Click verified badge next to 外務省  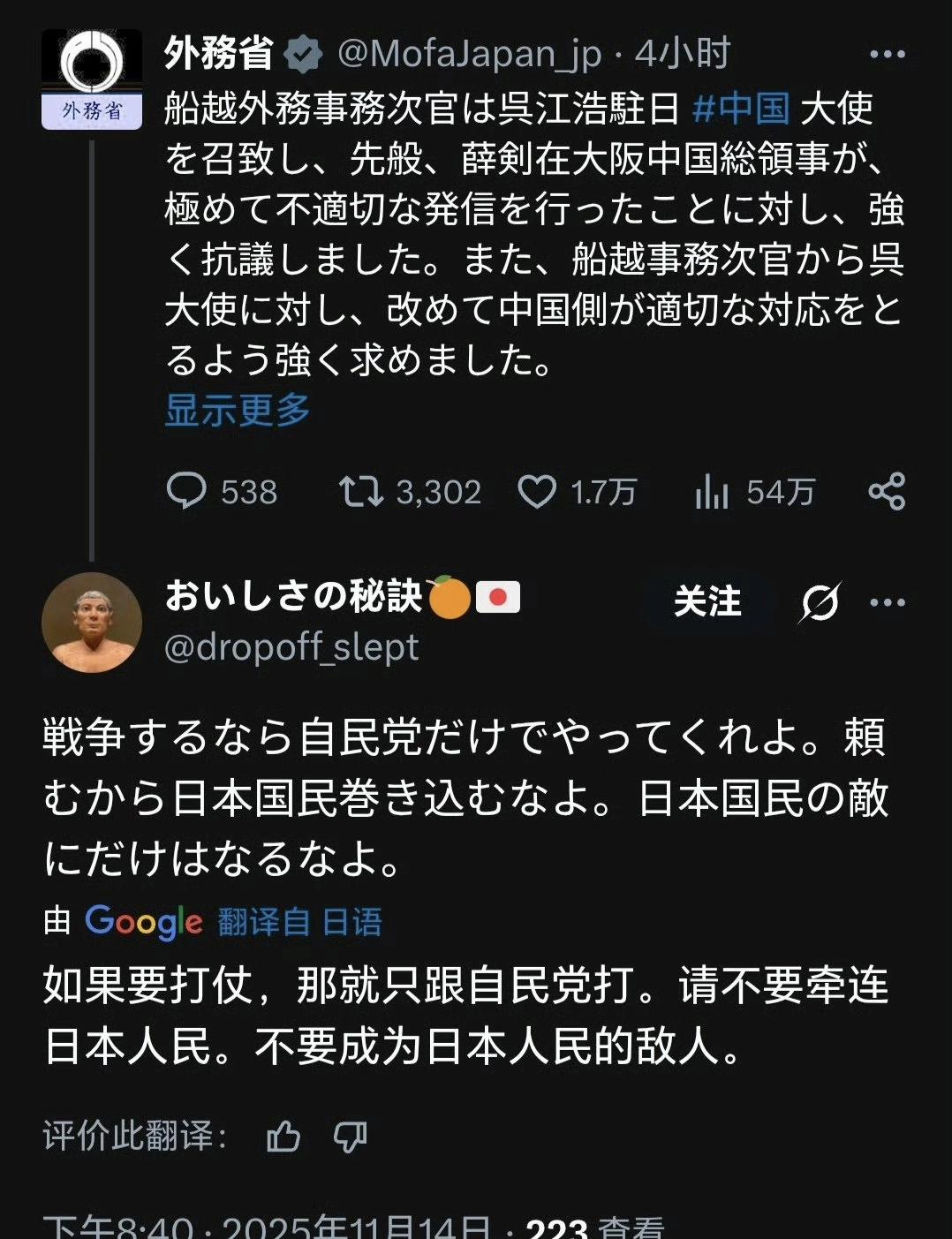click(303, 56)
